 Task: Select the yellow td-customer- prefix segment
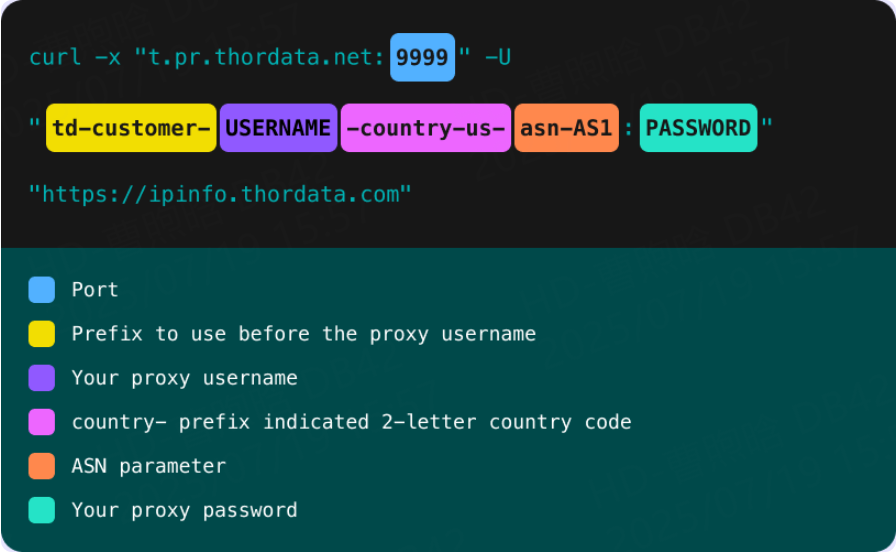[x=131, y=128]
